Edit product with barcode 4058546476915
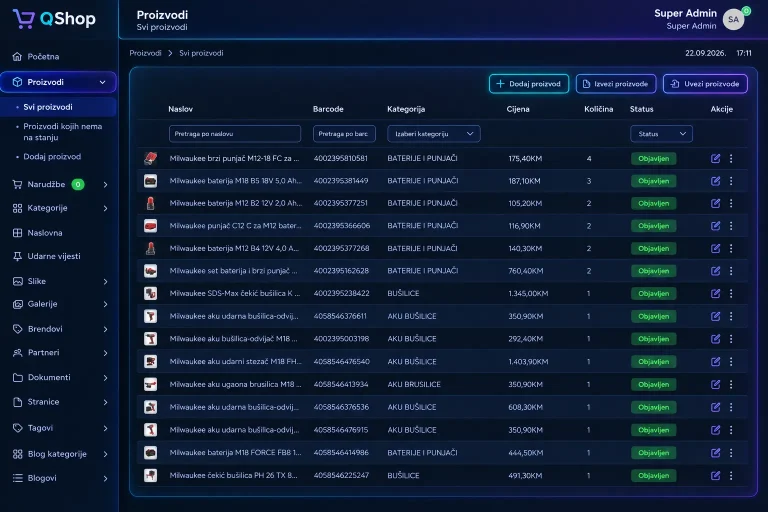This screenshot has width=768, height=512. point(715,430)
